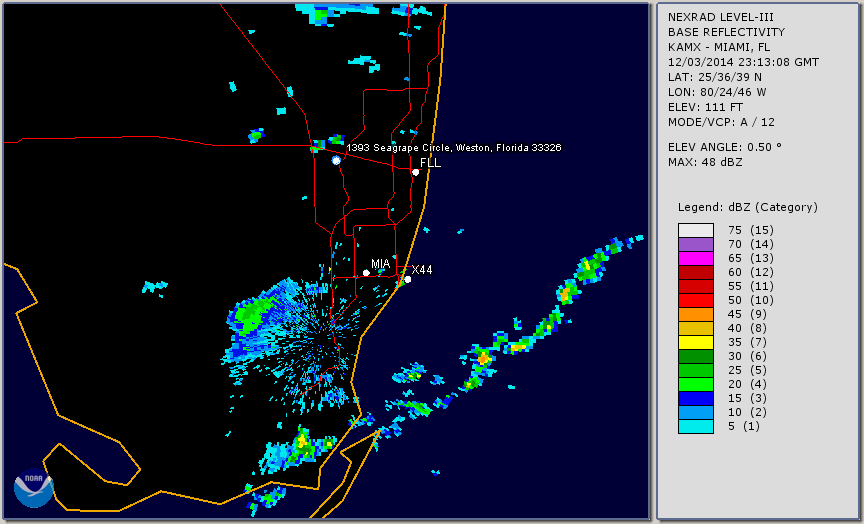Click the 'ELEV ANGLE: 0.50' text

[x=725, y=147]
